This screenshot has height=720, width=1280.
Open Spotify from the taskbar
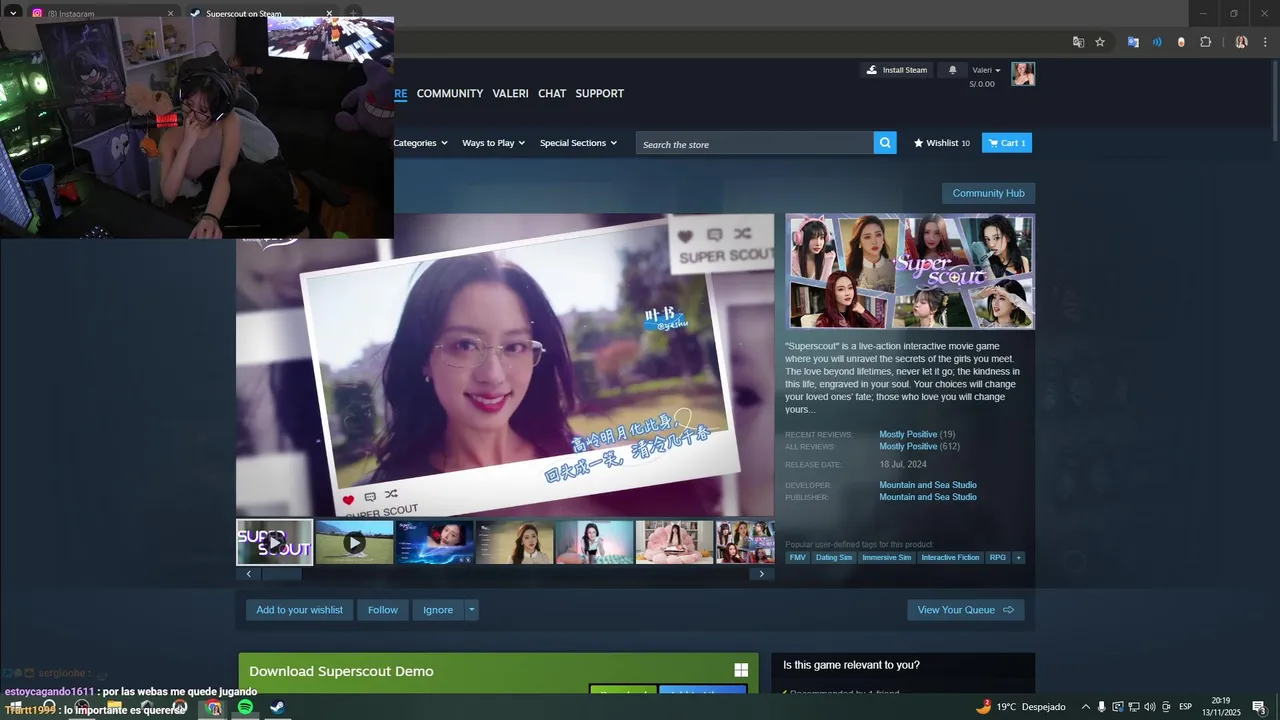click(245, 707)
